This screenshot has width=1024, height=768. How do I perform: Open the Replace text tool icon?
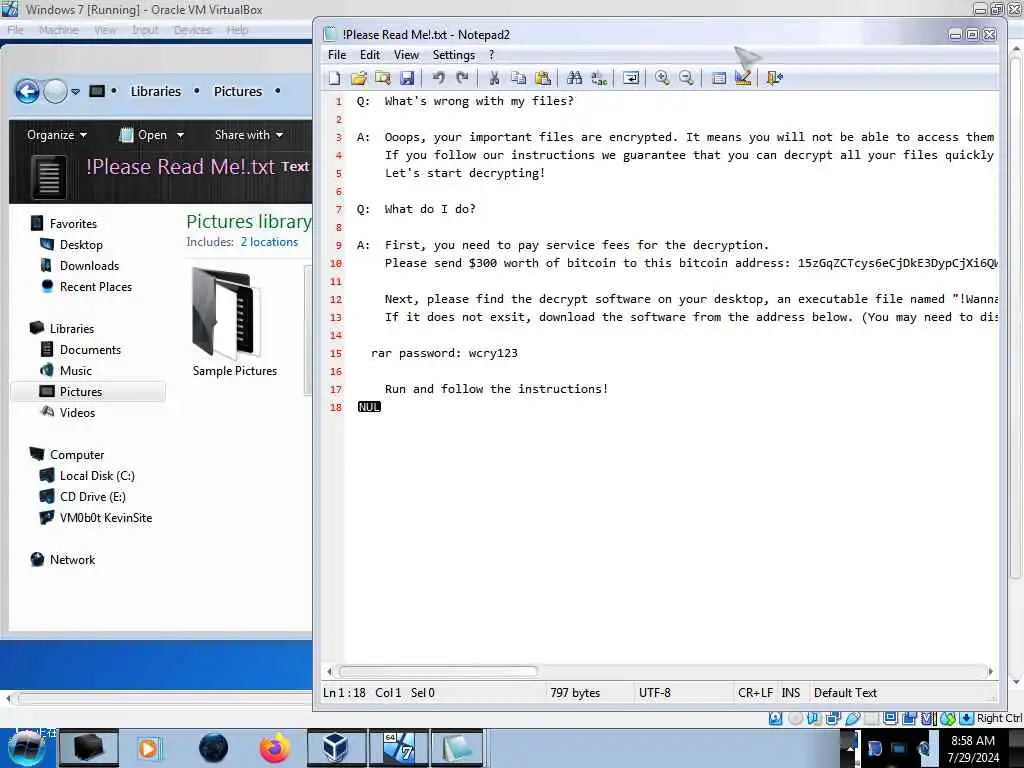(x=598, y=78)
